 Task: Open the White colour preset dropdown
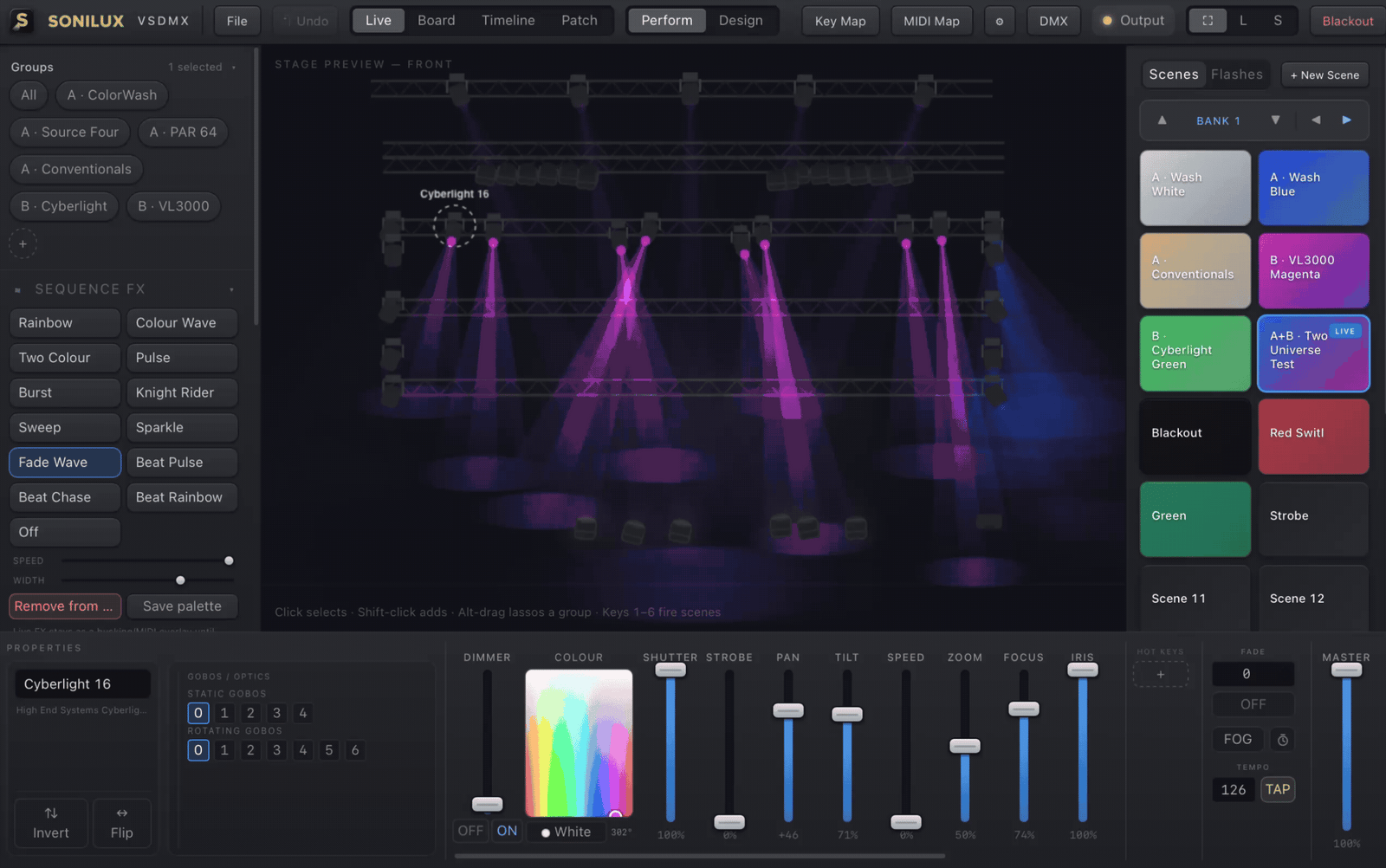[x=566, y=832]
